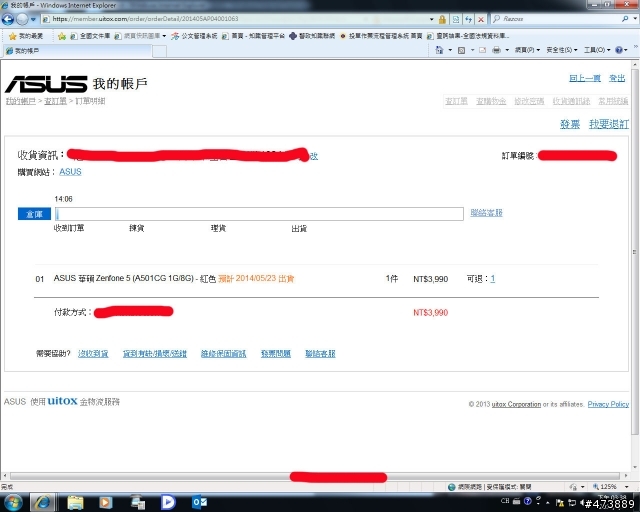Open the 網頁(P) Page menu
The height and width of the screenshot is (512, 640).
[x=527, y=50]
